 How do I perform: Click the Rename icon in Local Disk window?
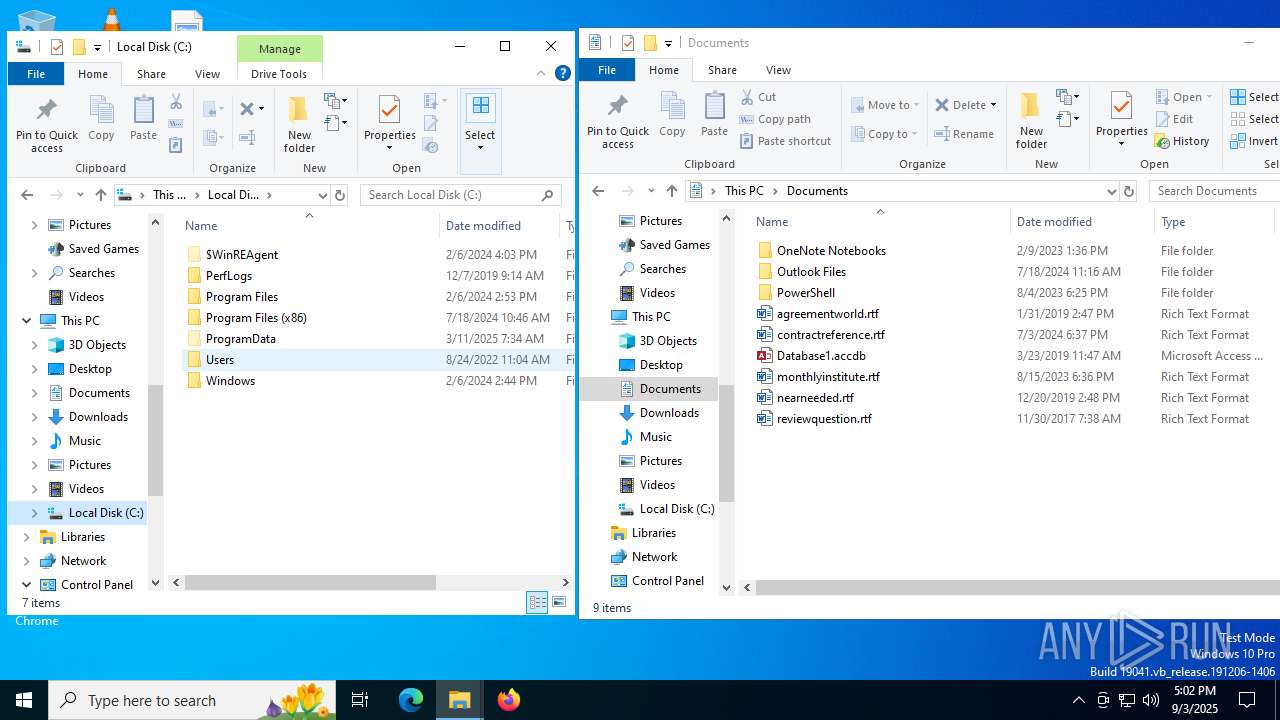248,137
